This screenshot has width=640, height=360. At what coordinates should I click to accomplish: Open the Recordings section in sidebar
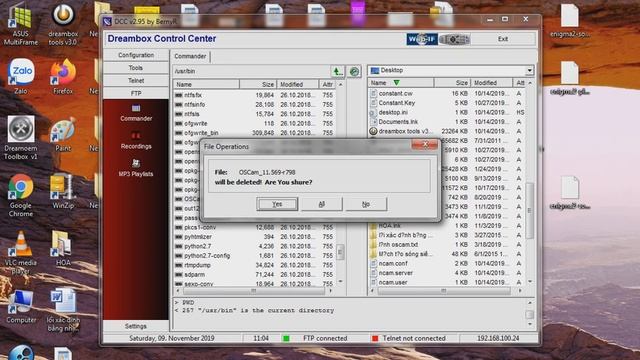[x=136, y=141]
